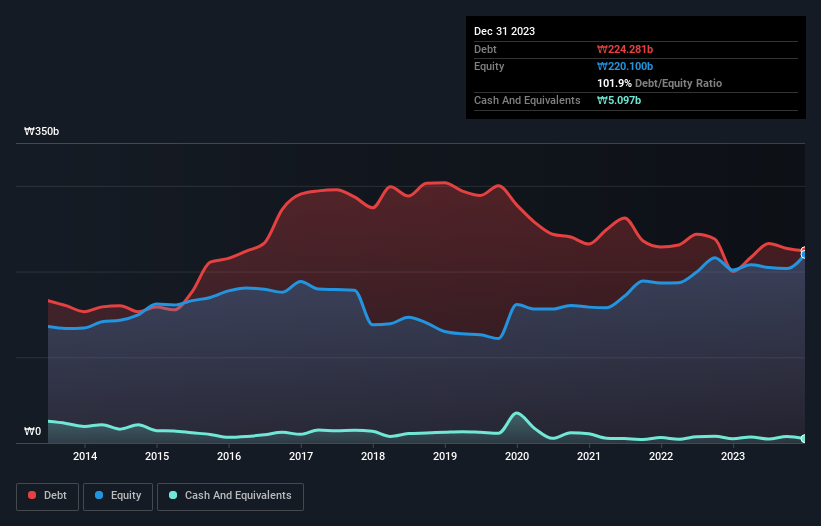Click the 2023 x-axis label
The height and width of the screenshot is (526, 821).
coord(733,456)
